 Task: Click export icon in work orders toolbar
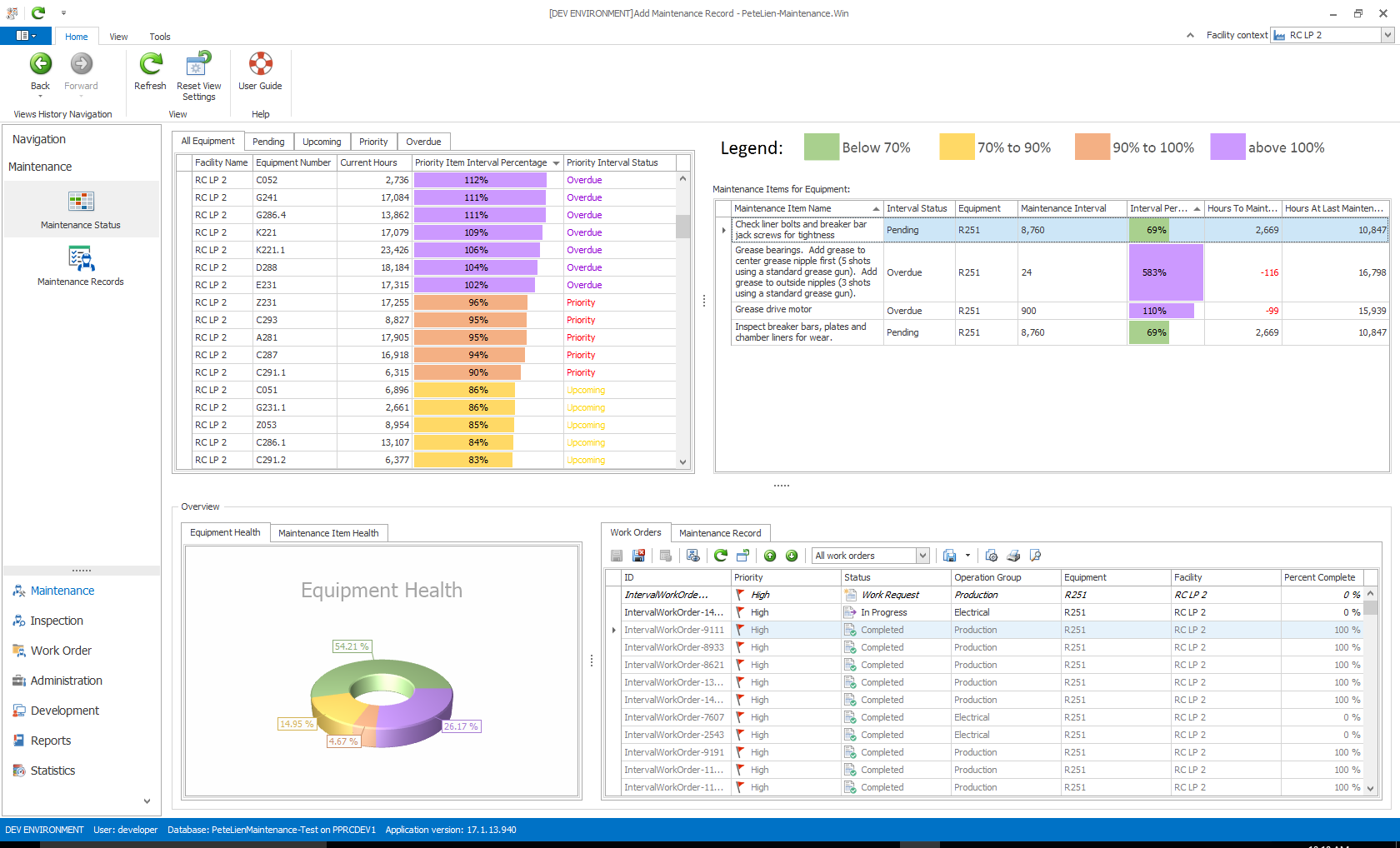tap(949, 556)
